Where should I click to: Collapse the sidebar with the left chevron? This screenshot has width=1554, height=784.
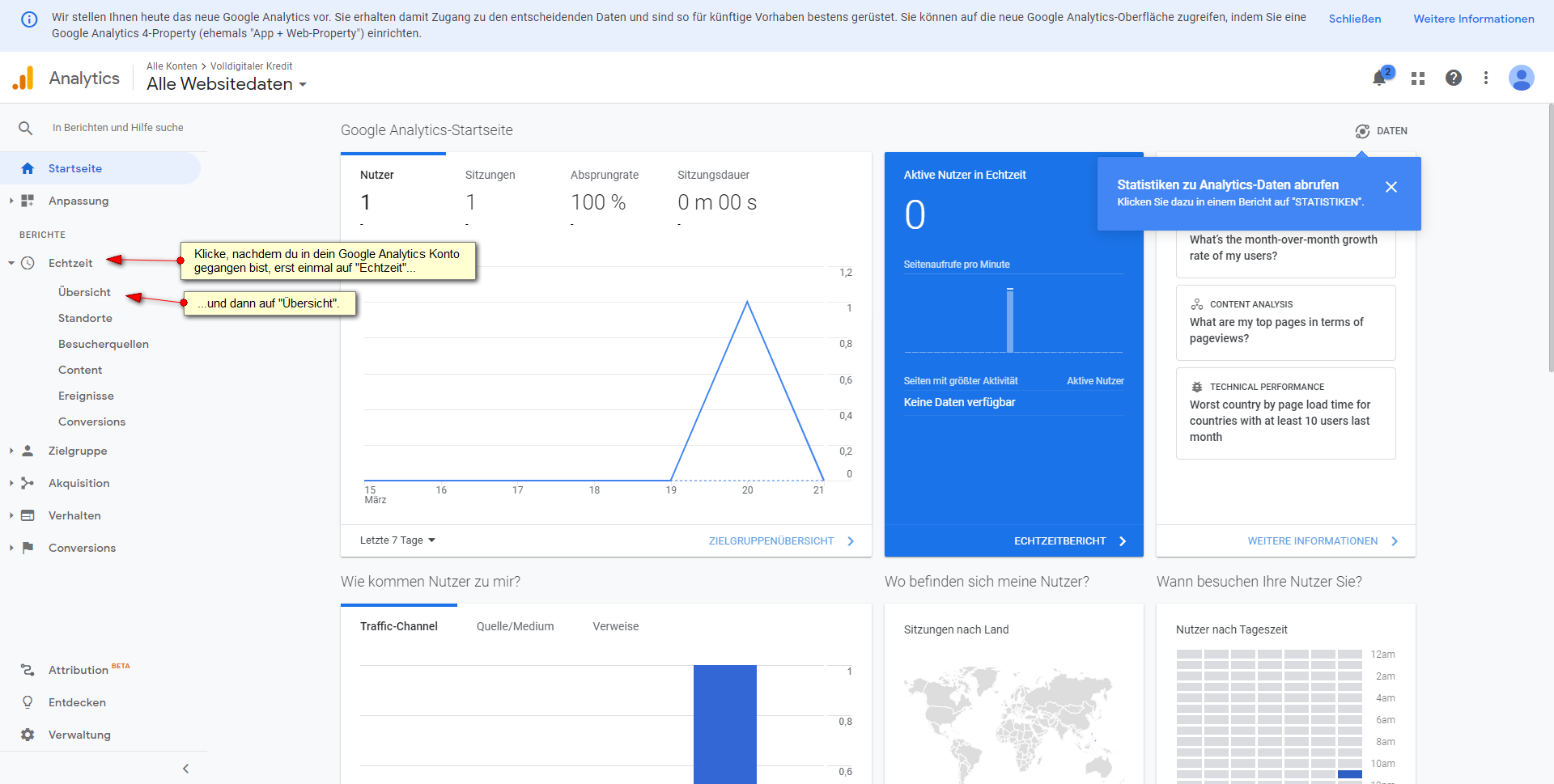pos(186,769)
